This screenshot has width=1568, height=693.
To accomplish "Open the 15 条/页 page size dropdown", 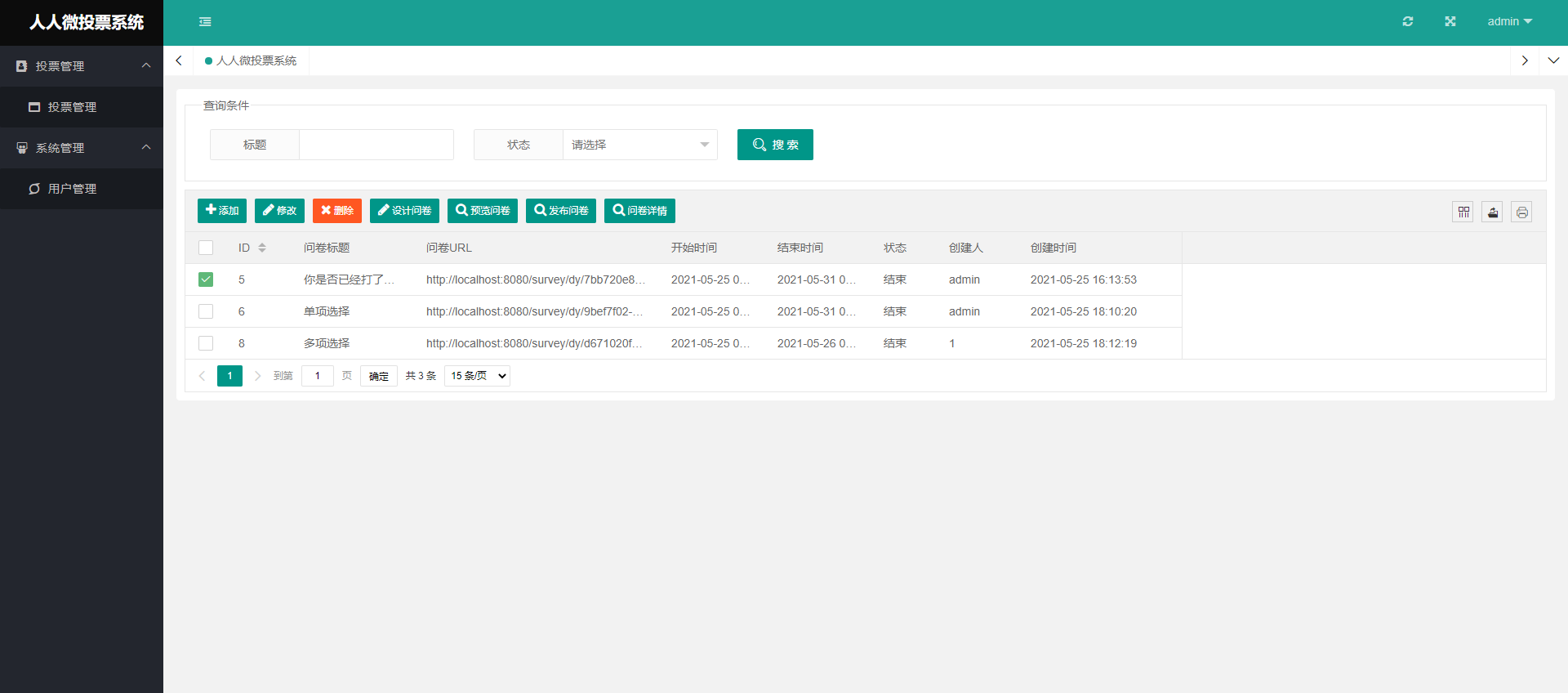I will tap(478, 376).
